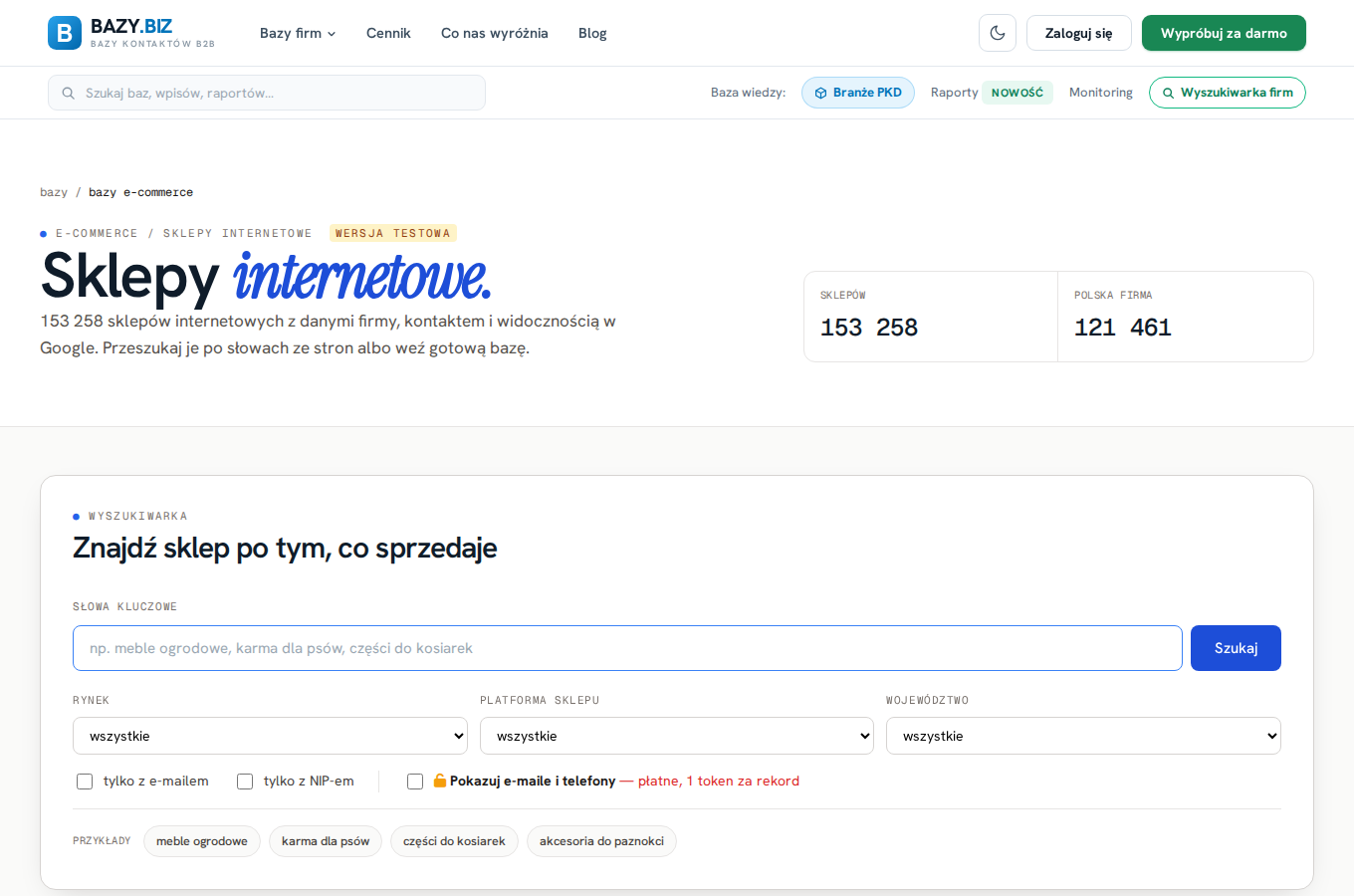
Task: Open Raporty with the NOWOŚĆ badge
Action: (x=992, y=93)
